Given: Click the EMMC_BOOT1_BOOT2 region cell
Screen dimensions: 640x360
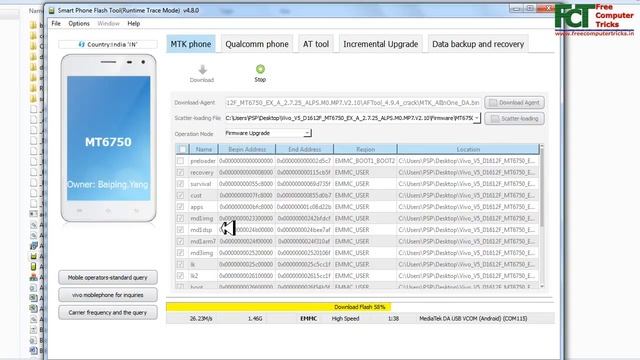Looking at the screenshot, I should 365,161.
